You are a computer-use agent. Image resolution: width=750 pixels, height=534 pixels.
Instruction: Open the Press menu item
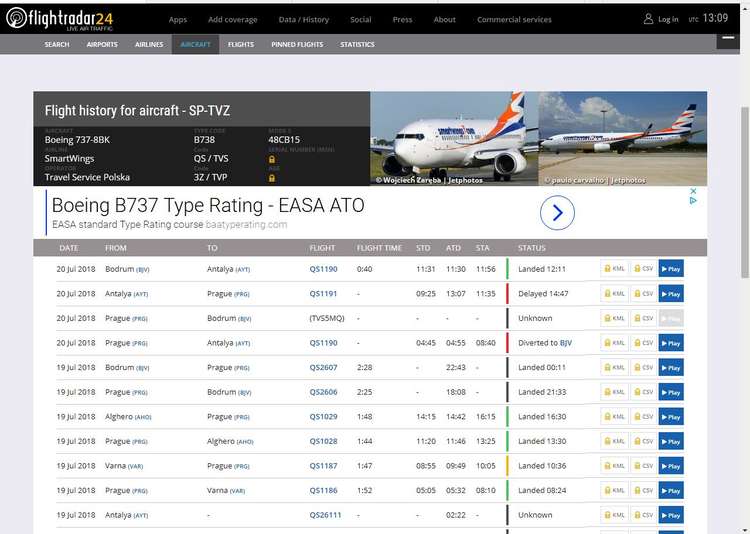pyautogui.click(x=402, y=20)
